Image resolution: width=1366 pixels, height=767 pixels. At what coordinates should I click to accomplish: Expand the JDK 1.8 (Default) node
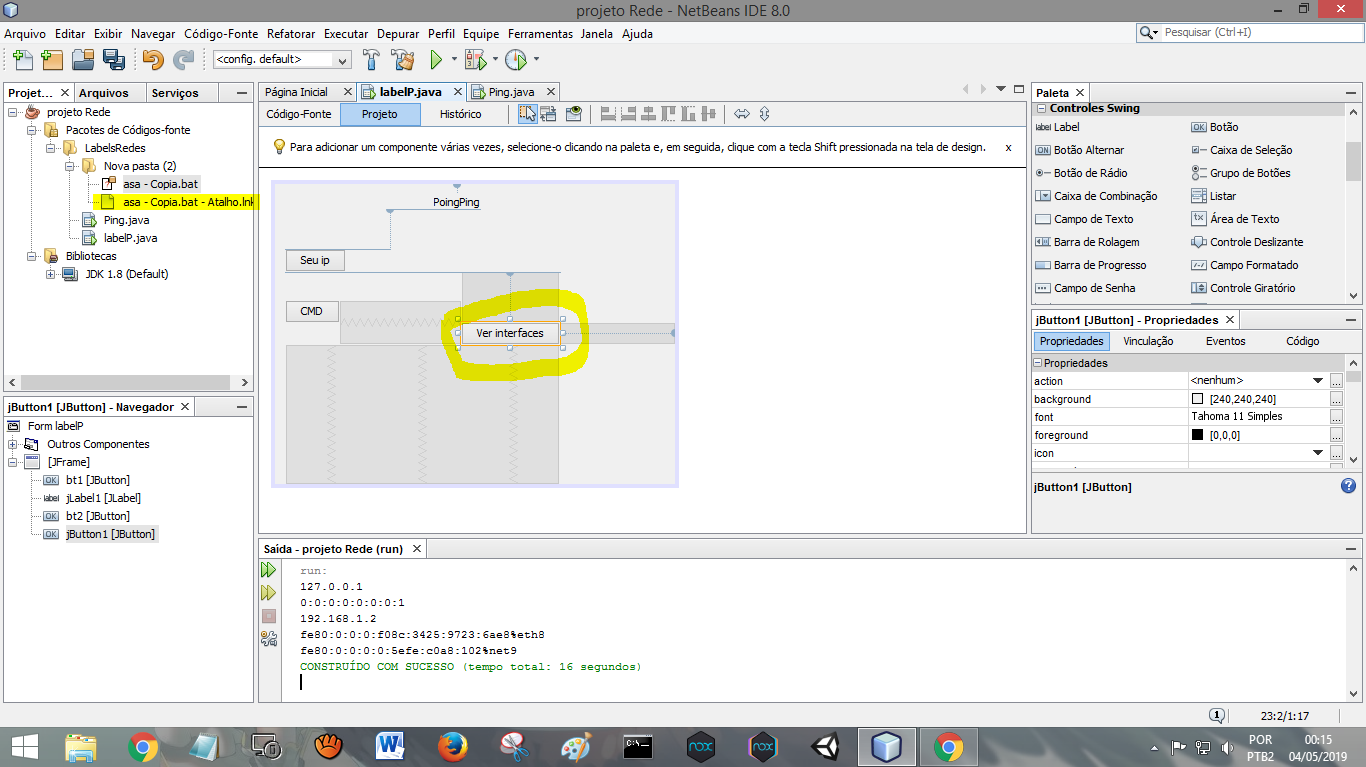tap(51, 274)
